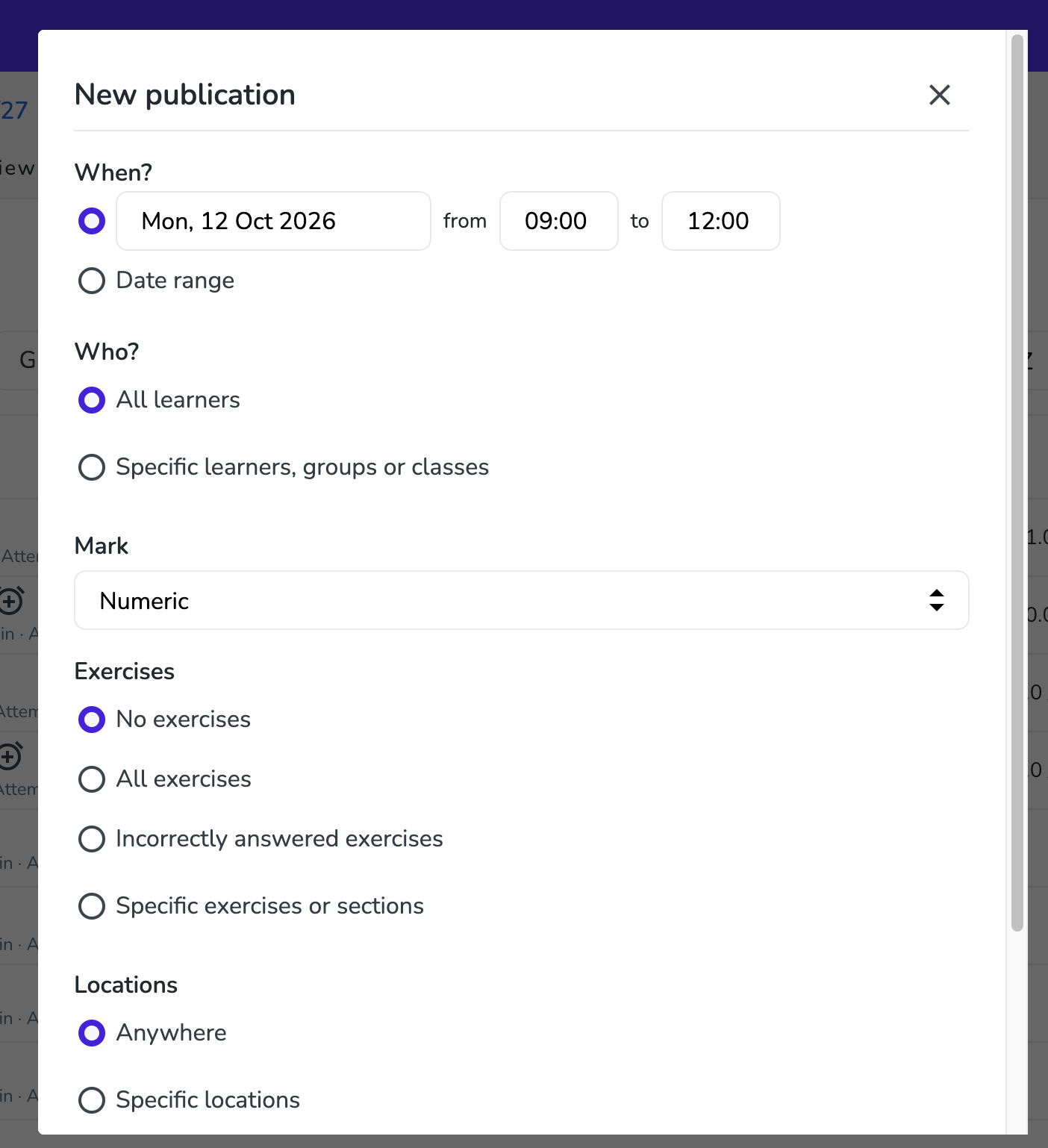This screenshot has height=1148, width=1048.
Task: Close the New publication dialog
Action: tap(939, 95)
